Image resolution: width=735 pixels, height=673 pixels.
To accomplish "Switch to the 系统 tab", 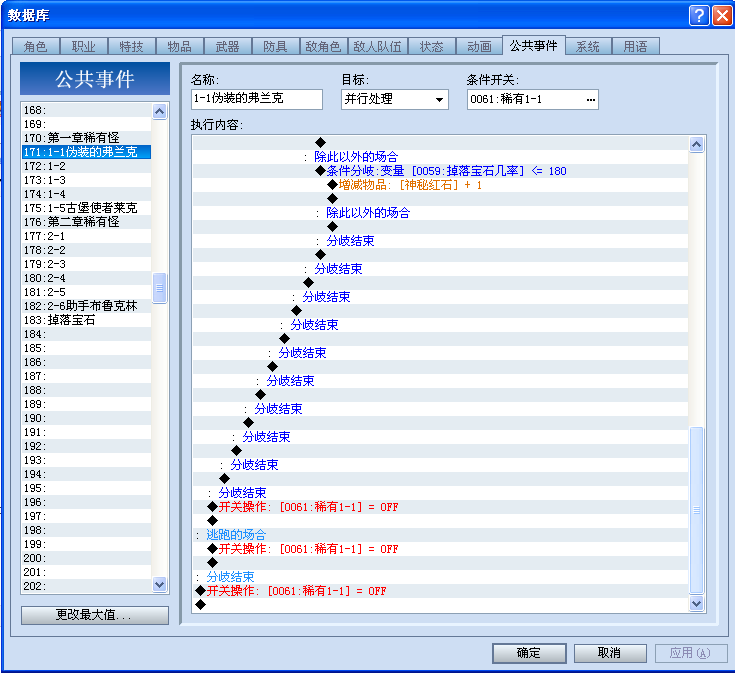I will click(x=588, y=46).
